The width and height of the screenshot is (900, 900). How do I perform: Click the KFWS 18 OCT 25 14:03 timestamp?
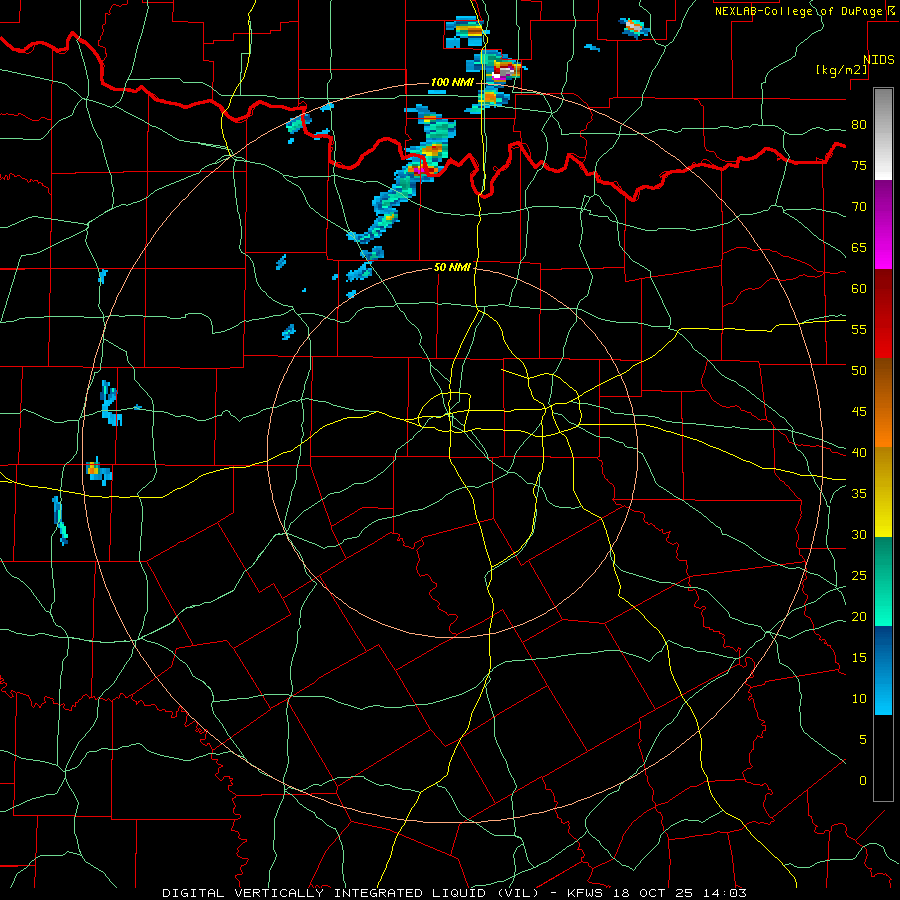coord(657,893)
